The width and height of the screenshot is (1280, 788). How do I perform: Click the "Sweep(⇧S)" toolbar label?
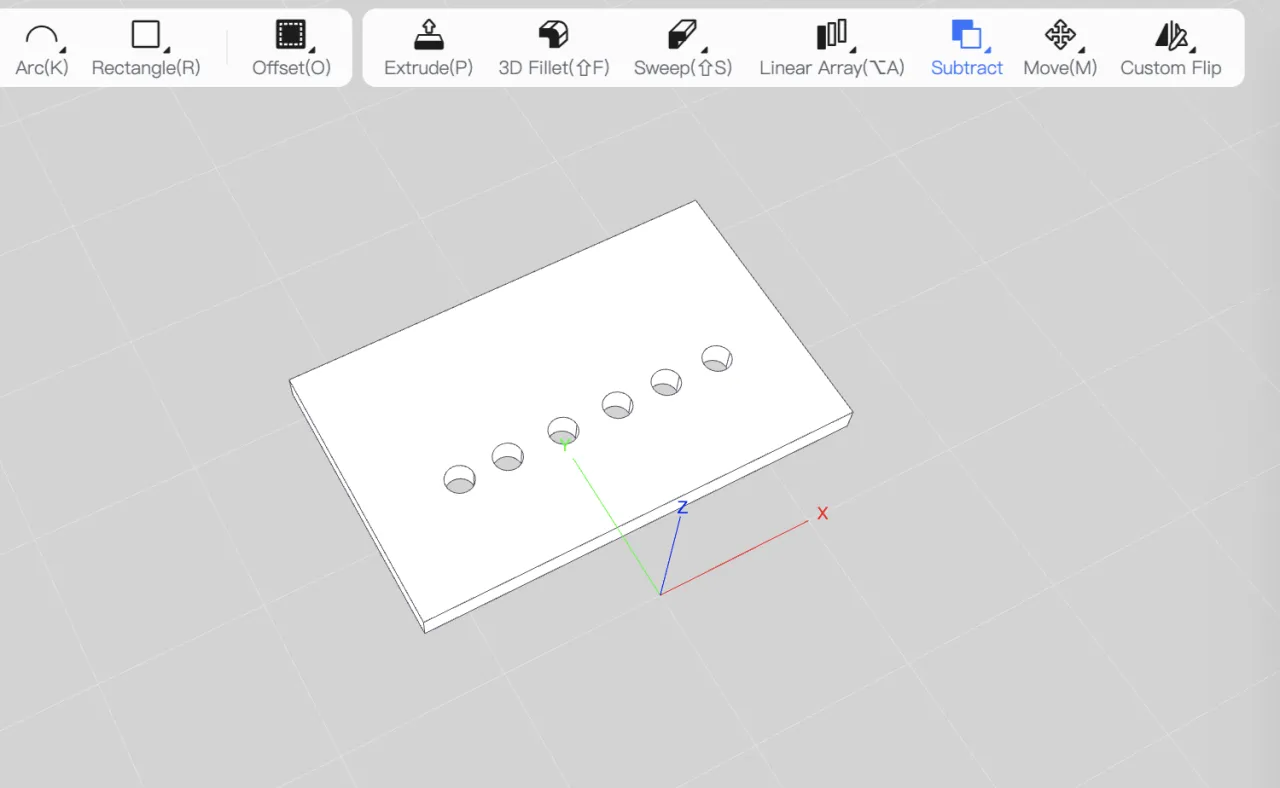pos(682,68)
